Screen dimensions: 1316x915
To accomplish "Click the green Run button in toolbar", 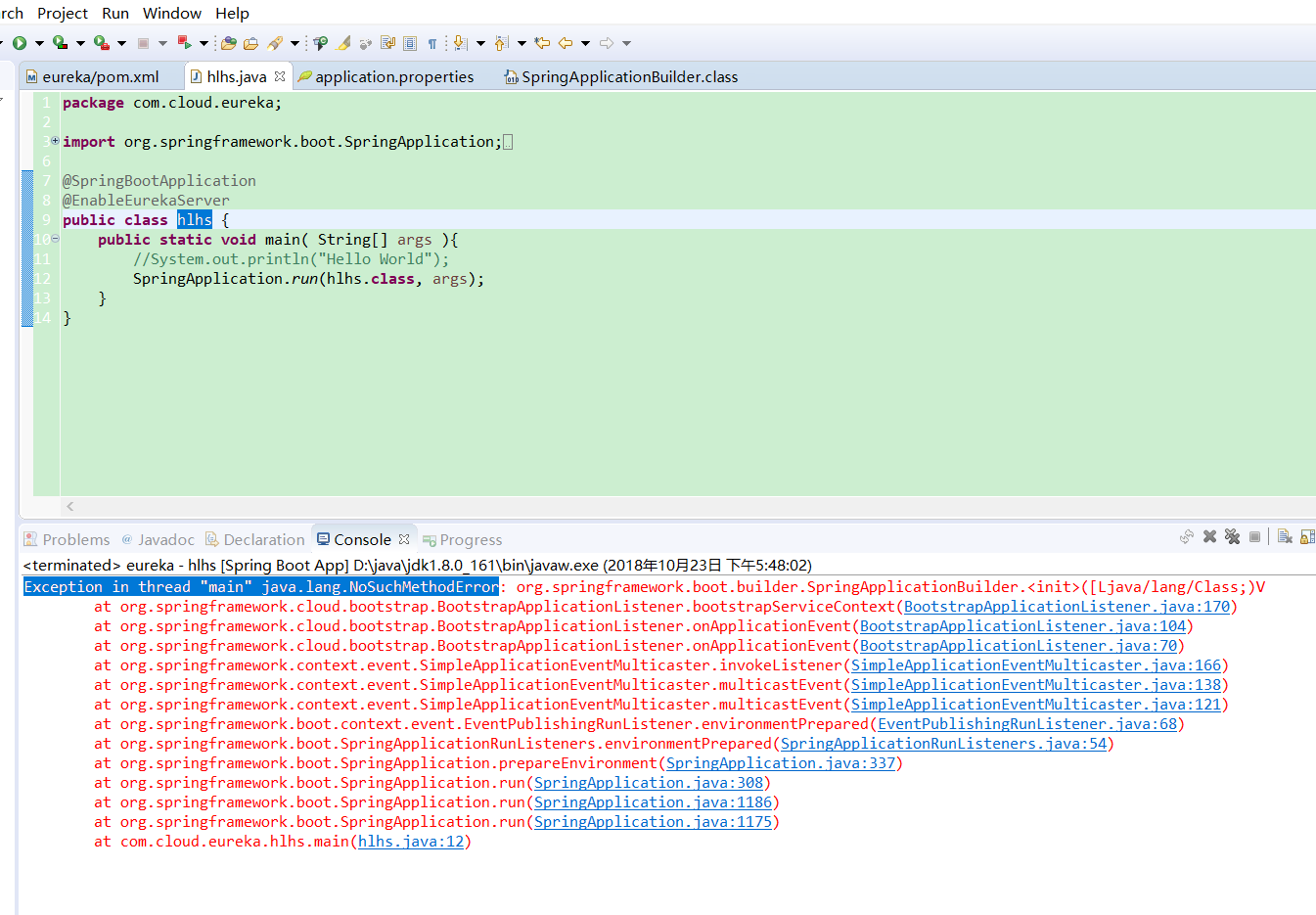I will point(20,43).
